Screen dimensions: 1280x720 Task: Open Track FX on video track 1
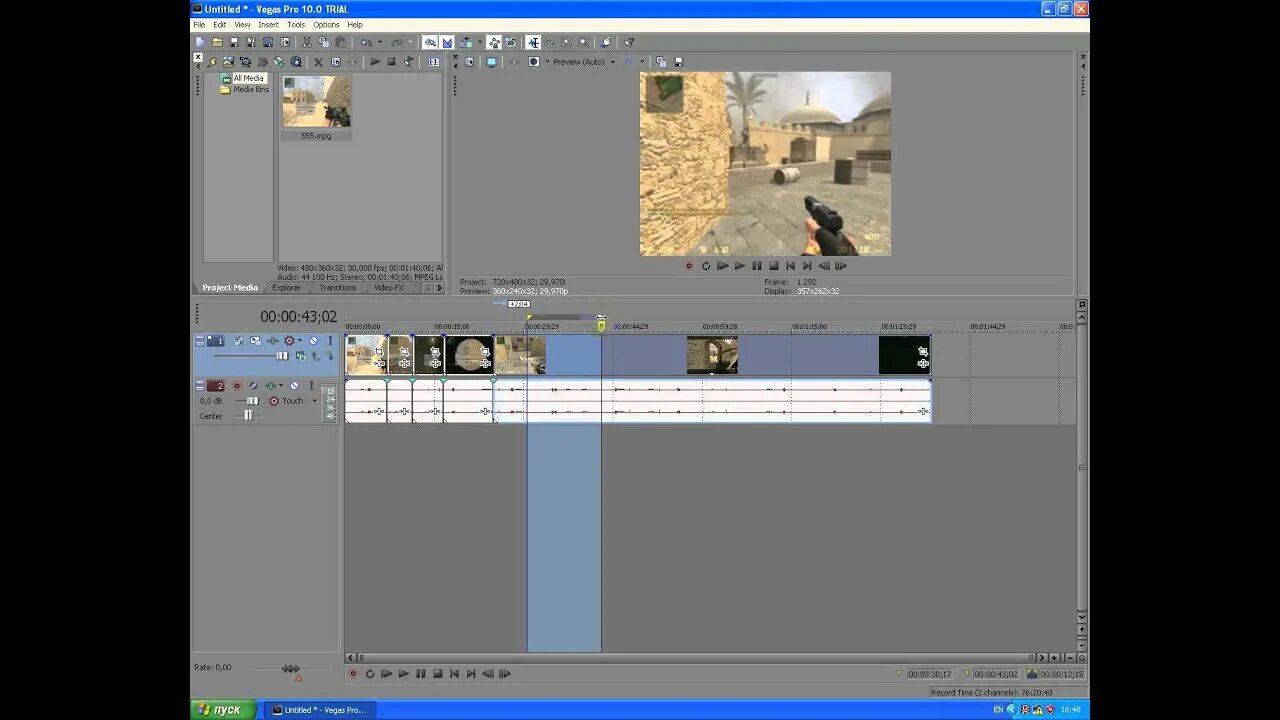(x=256, y=341)
